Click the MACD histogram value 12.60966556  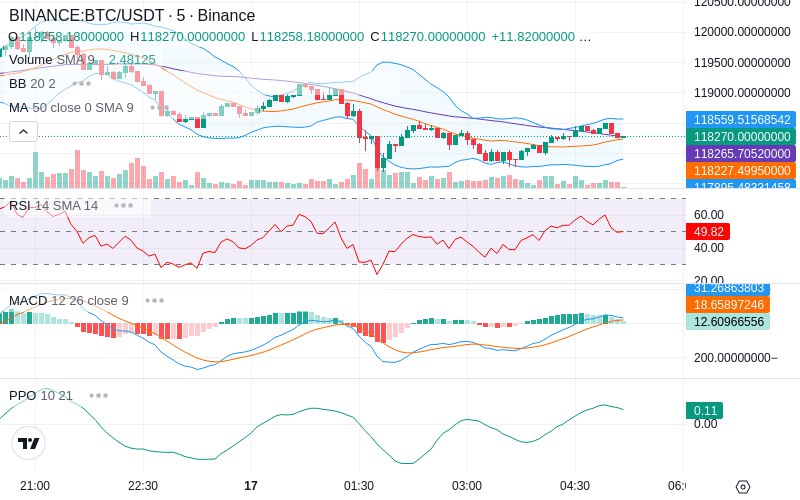728,321
